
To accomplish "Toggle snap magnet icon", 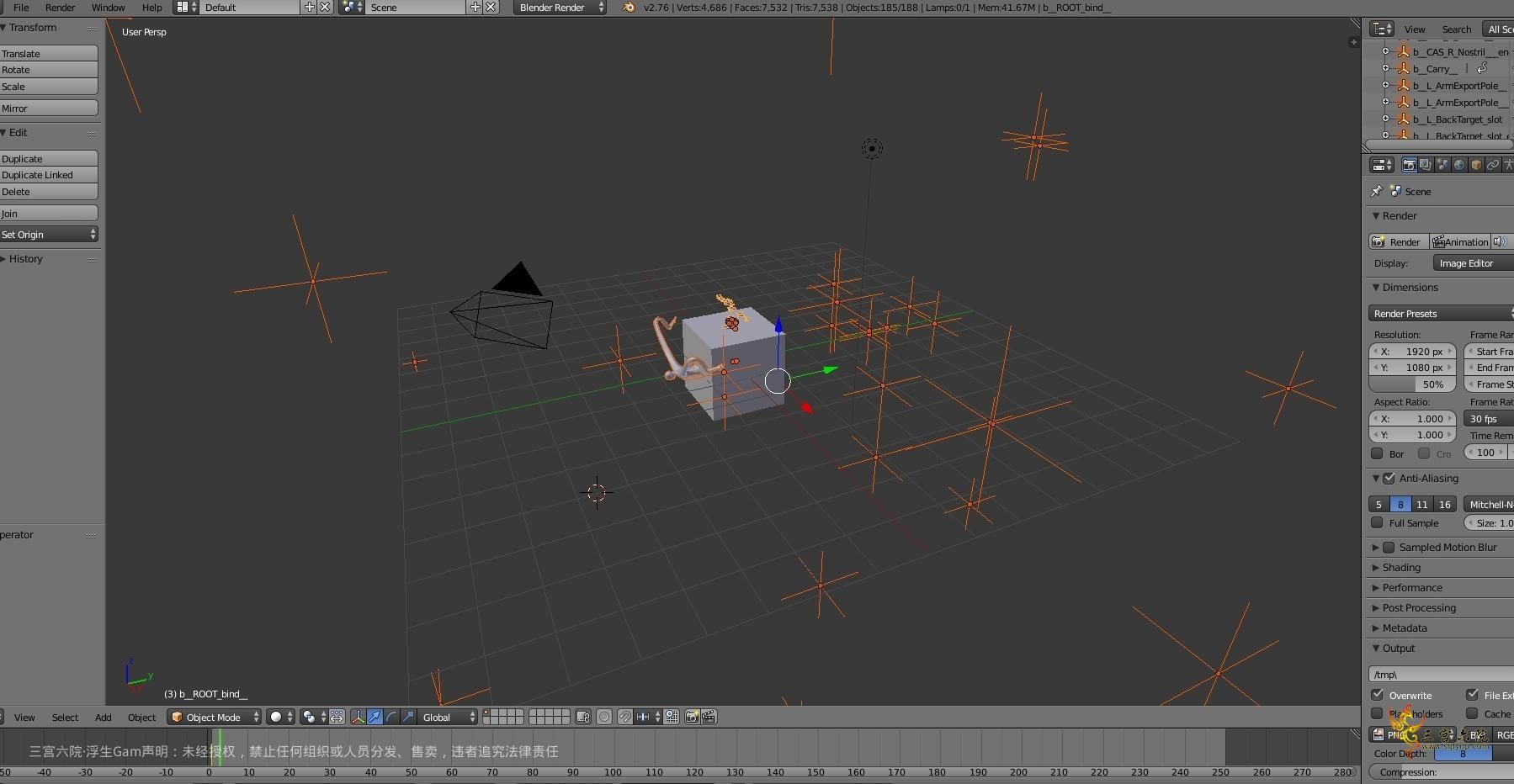I will (x=625, y=717).
